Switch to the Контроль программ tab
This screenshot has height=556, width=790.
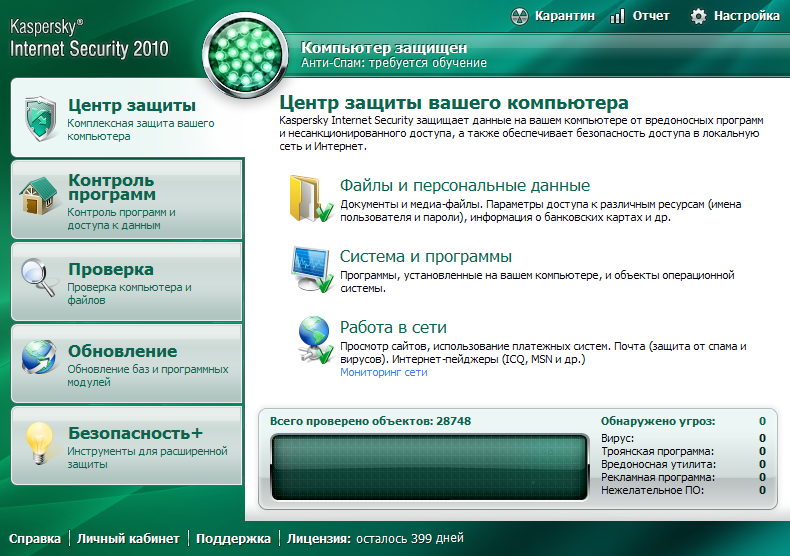(127, 199)
